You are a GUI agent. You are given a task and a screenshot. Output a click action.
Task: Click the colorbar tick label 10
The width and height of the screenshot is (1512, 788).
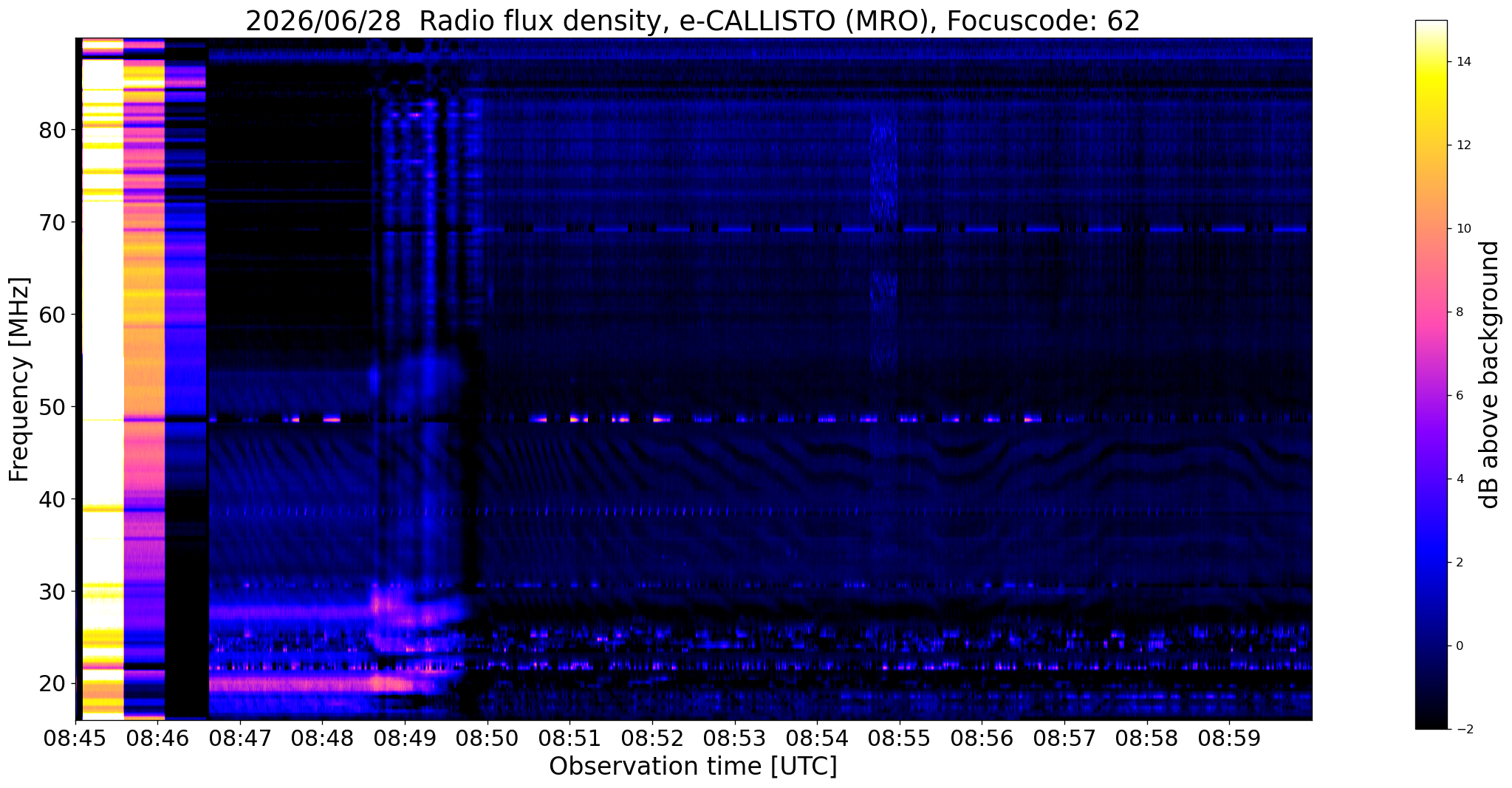[1463, 229]
